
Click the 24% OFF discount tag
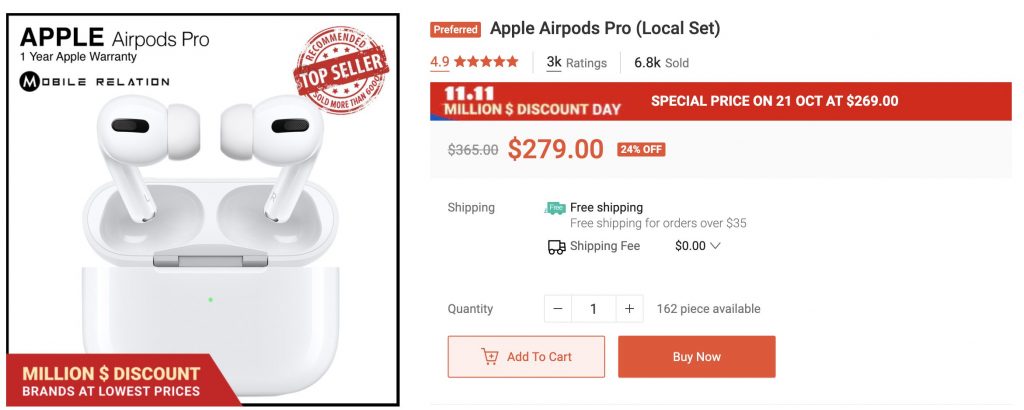click(641, 150)
